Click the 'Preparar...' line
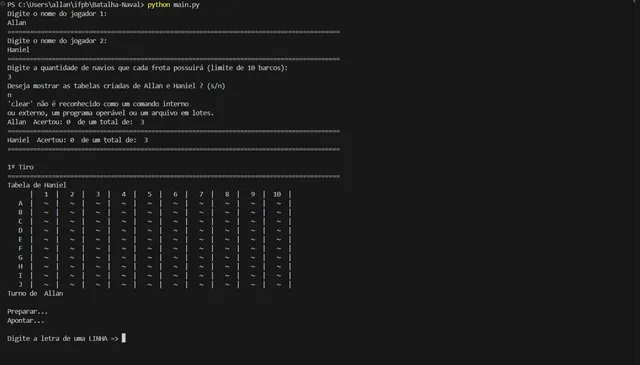 point(27,311)
